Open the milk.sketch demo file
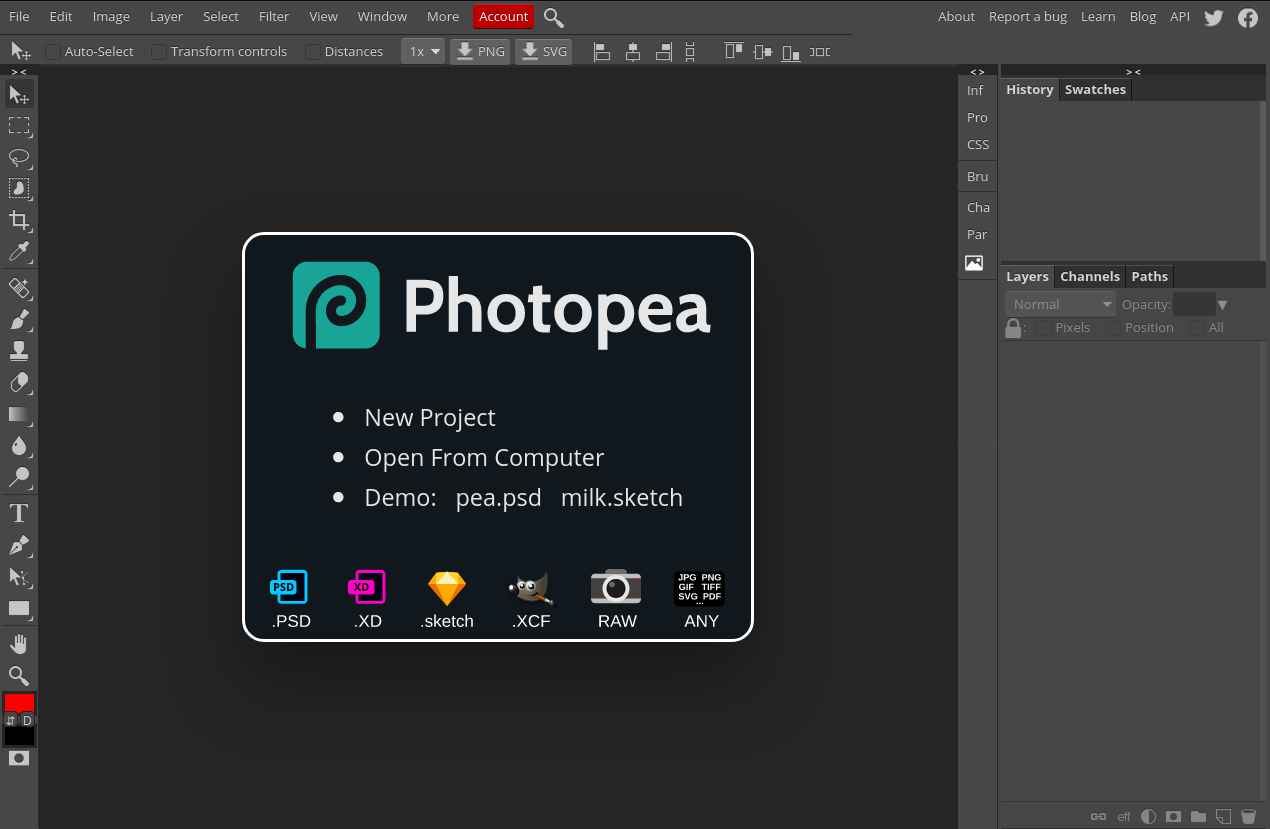1270x829 pixels. [622, 498]
